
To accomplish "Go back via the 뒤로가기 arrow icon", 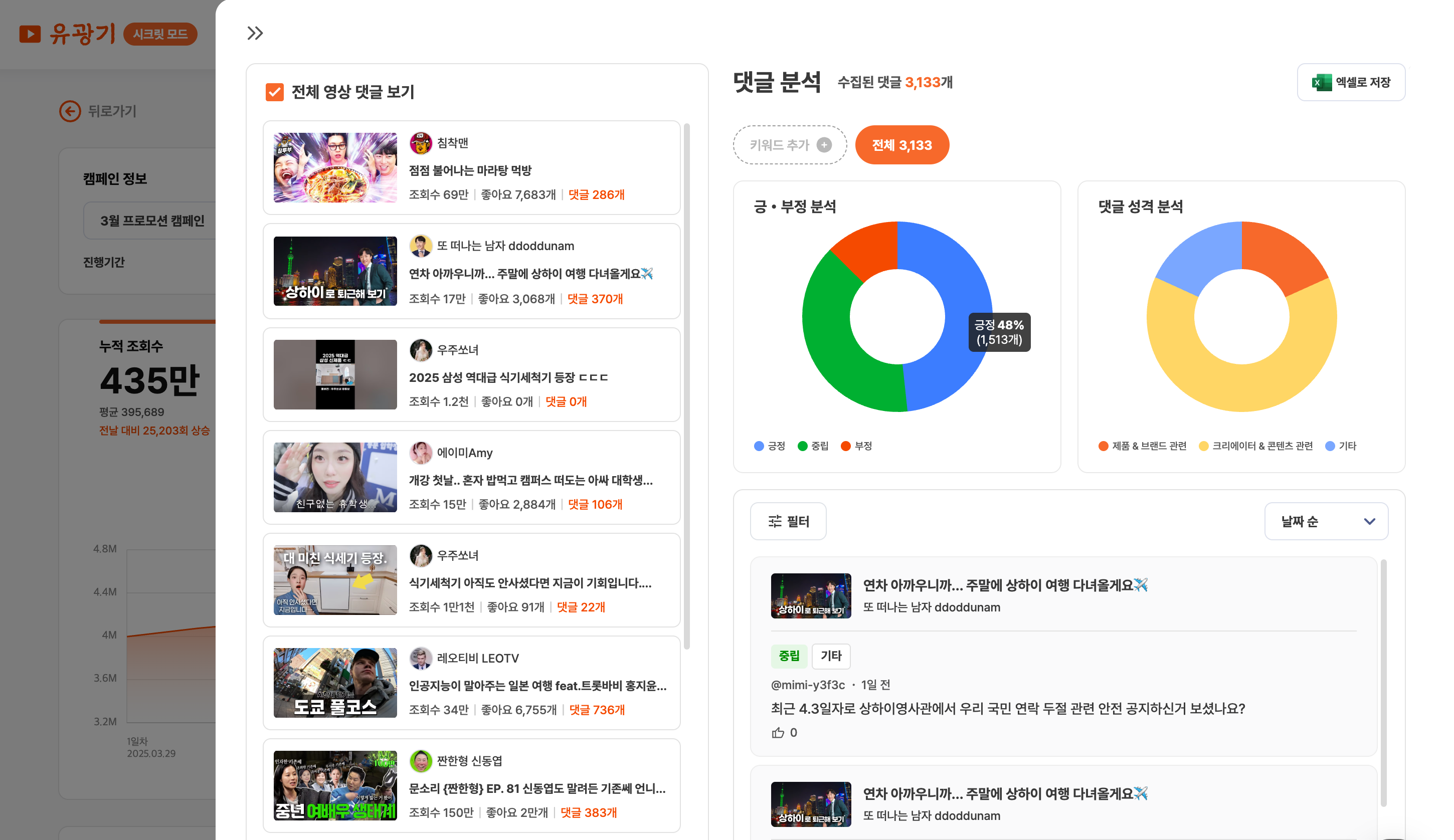I will click(70, 111).
